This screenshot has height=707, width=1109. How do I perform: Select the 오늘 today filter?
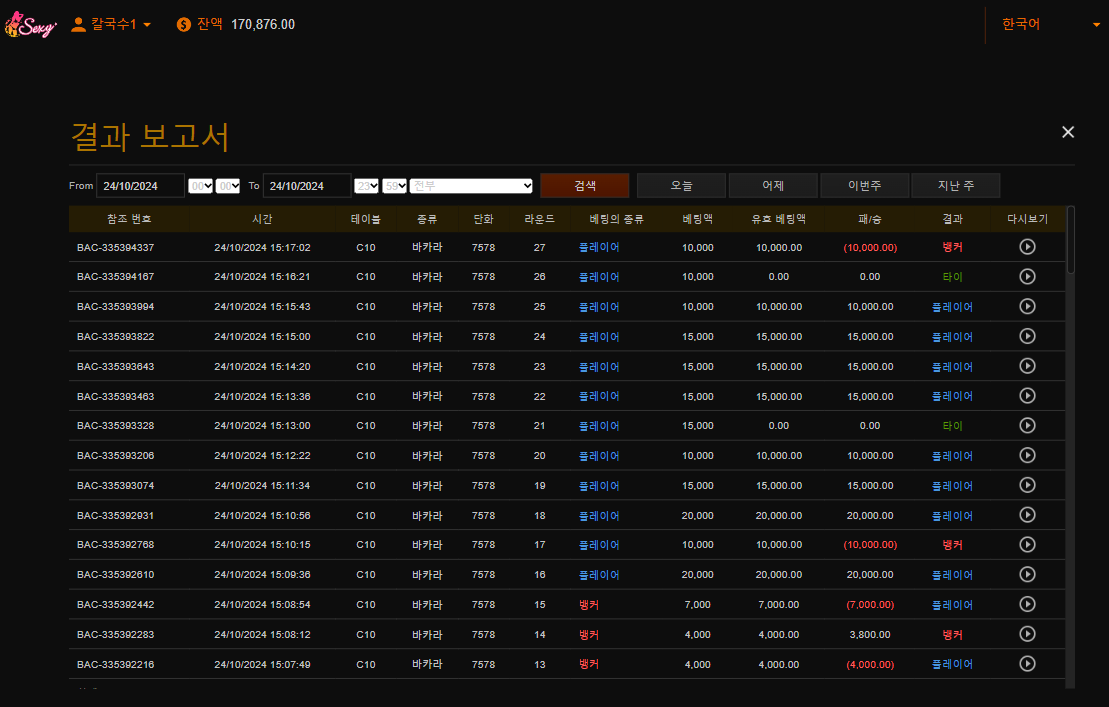(x=681, y=186)
